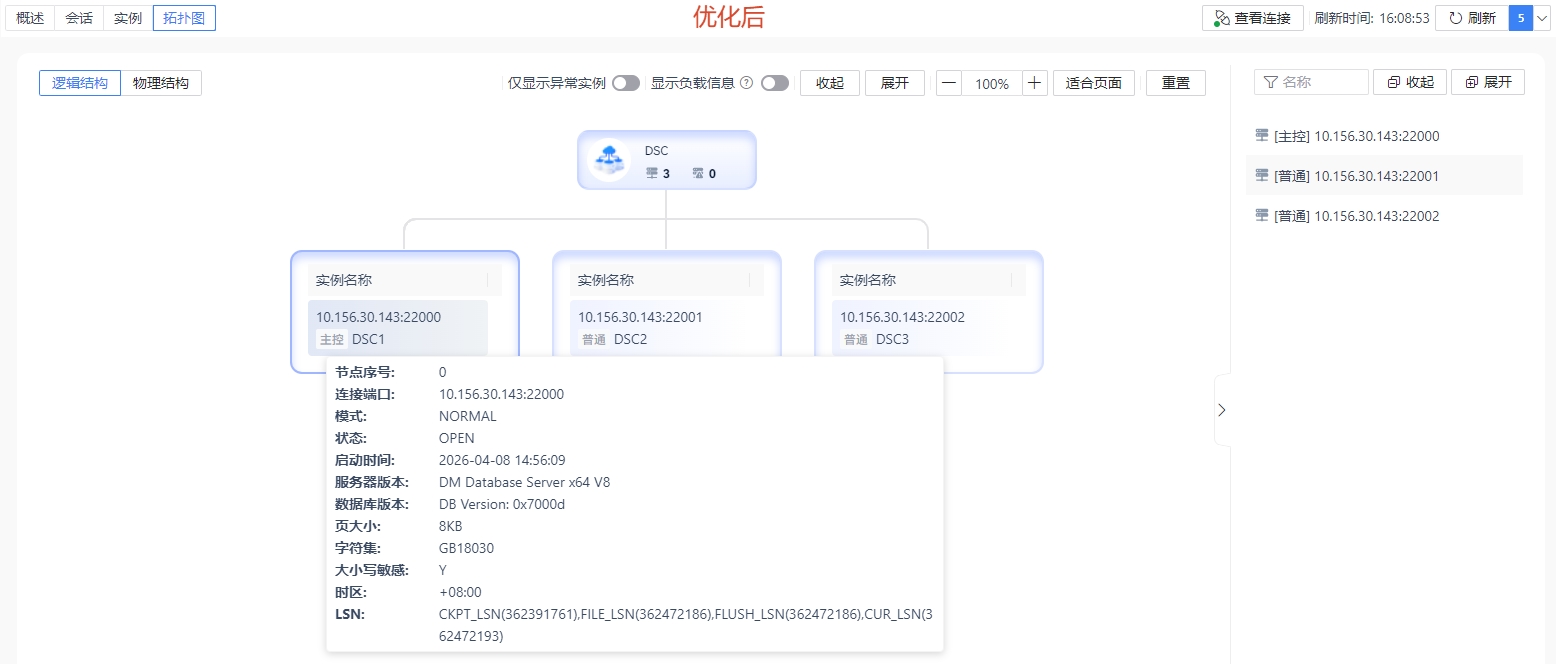Click the DSC cluster cloud icon
The image size is (1556, 664).
(608, 159)
